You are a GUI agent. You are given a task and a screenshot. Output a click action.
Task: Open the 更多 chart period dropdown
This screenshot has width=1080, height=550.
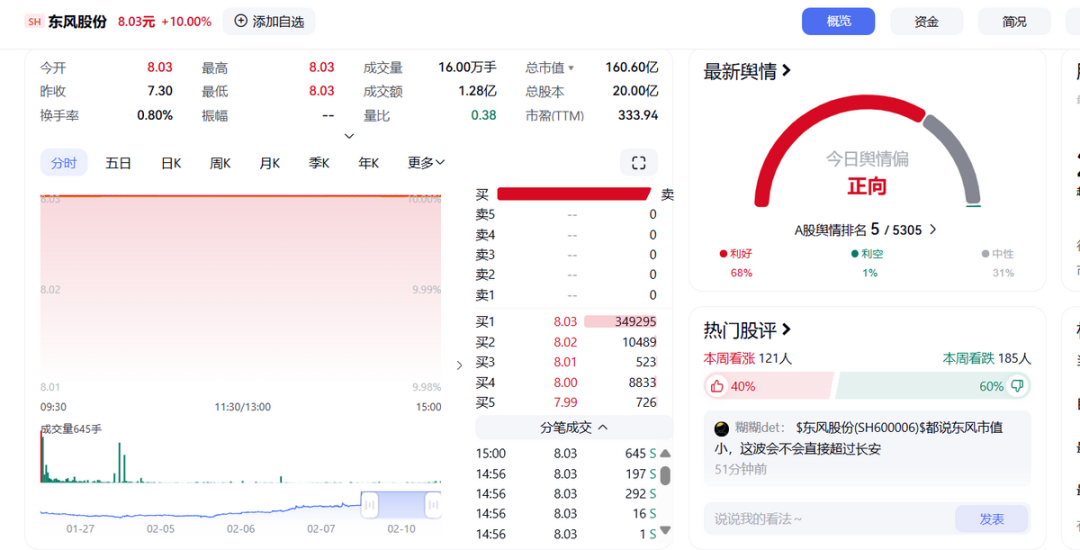click(426, 163)
